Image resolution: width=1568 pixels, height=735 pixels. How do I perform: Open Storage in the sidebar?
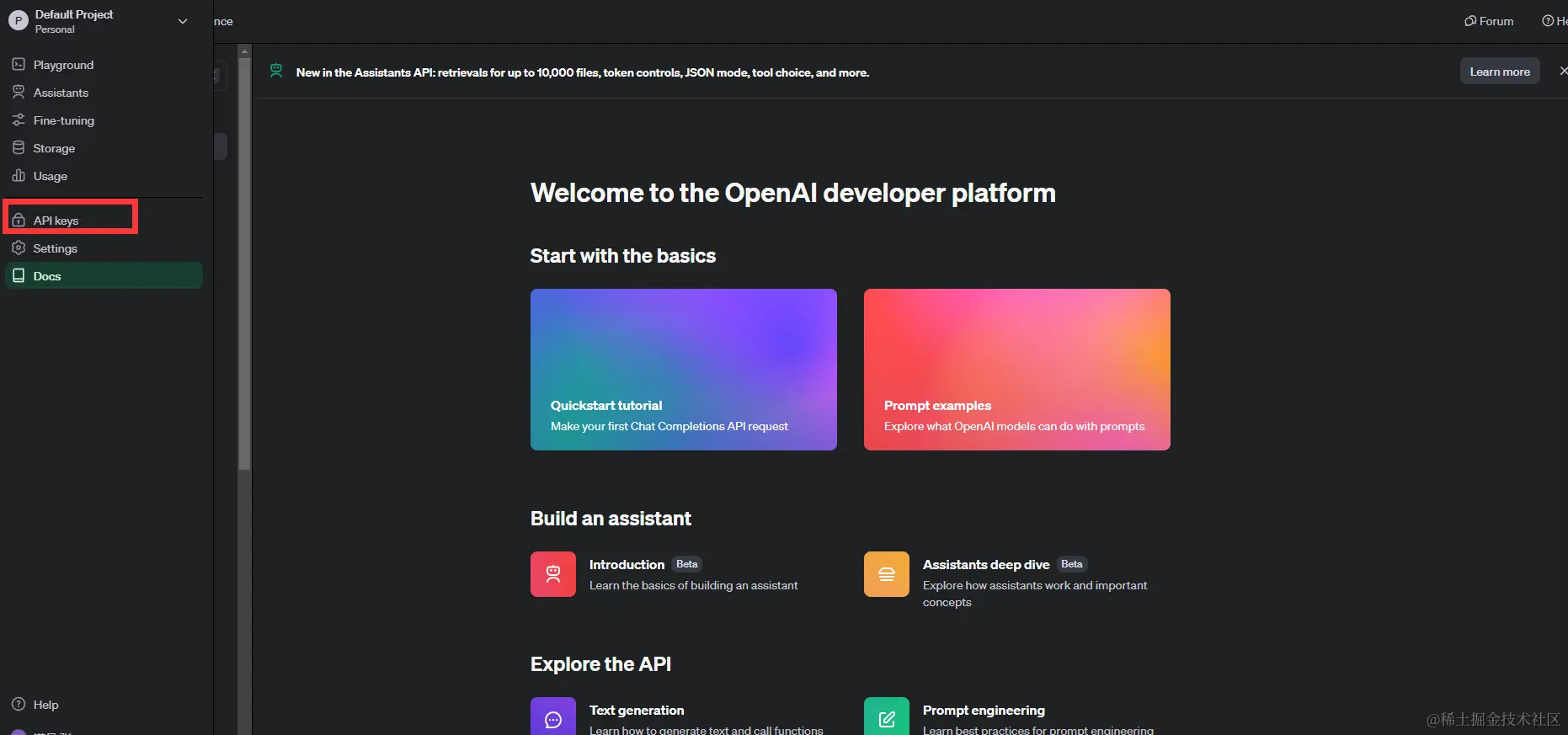click(x=104, y=148)
